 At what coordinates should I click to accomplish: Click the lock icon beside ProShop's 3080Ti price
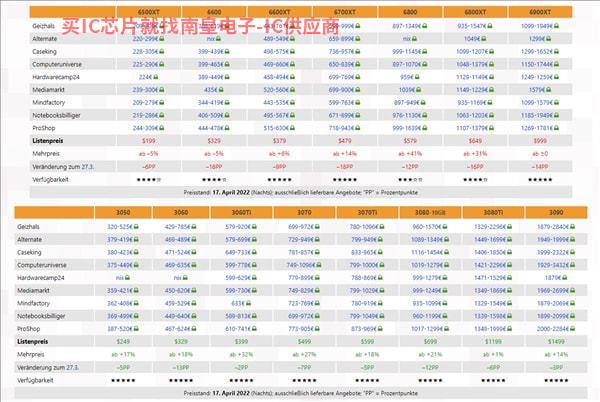pos(509,329)
